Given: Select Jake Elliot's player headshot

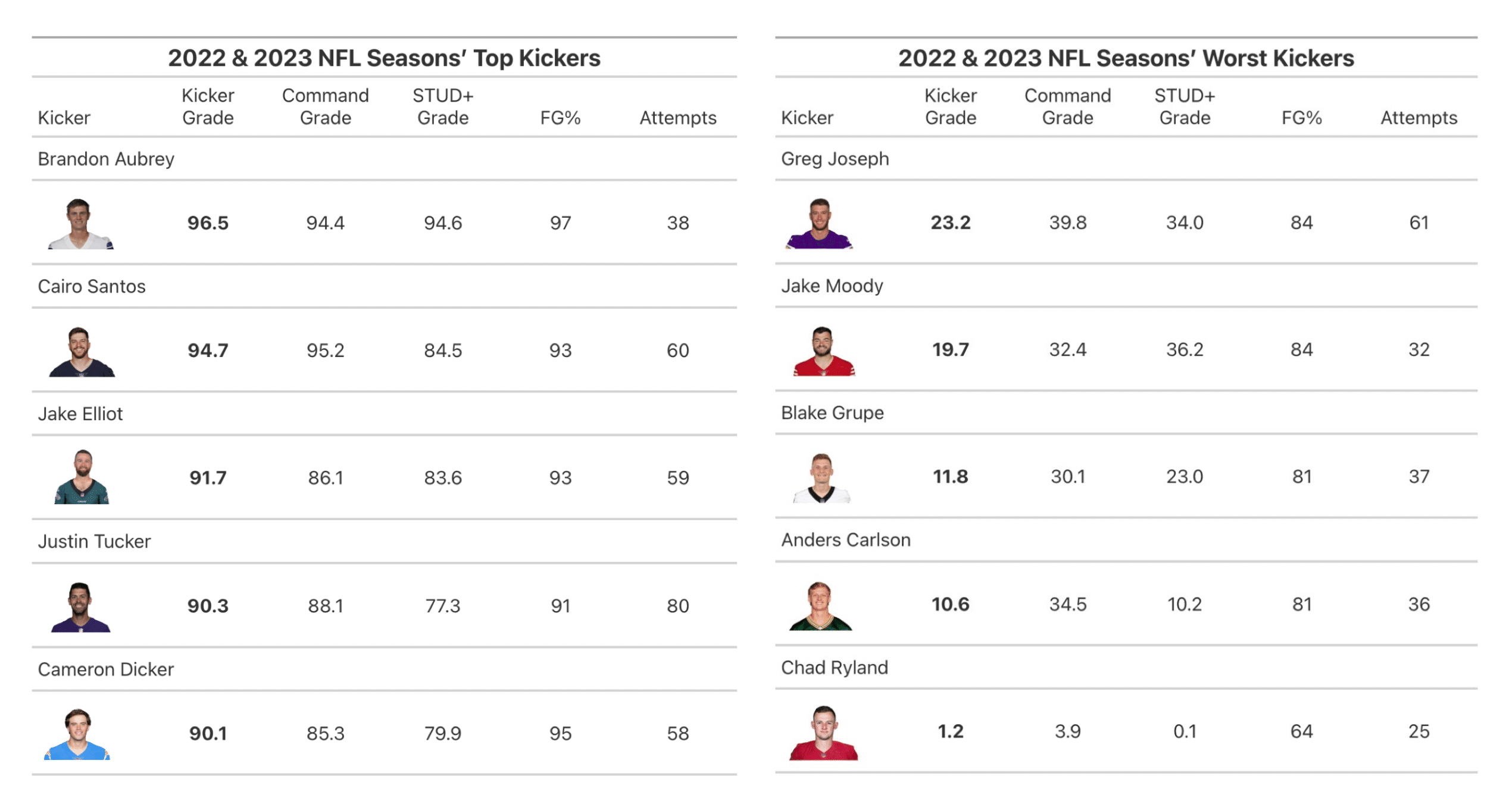Looking at the screenshot, I should 82,478.
